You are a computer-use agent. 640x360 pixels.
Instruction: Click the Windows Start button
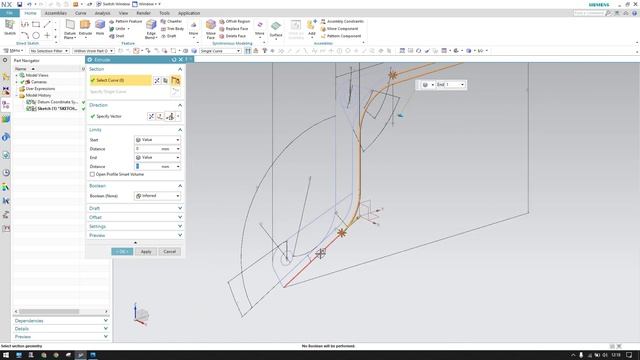pyautogui.click(x=6, y=355)
